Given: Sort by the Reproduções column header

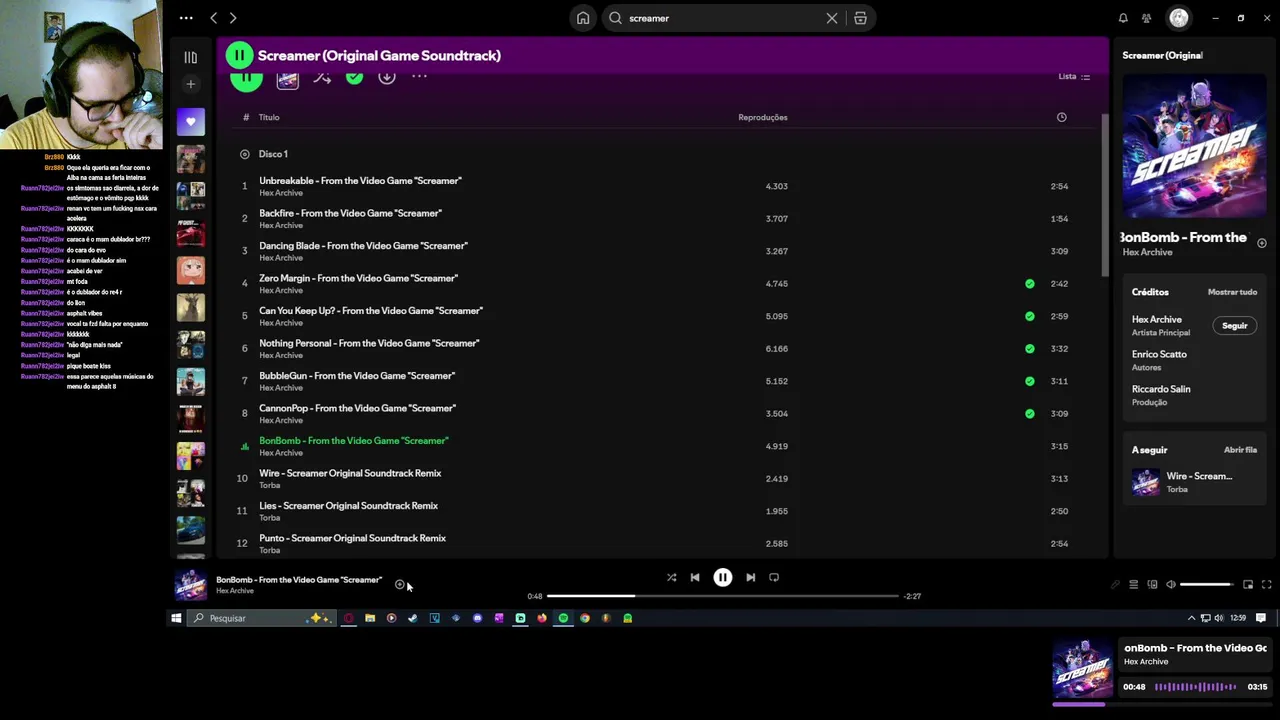Looking at the screenshot, I should tap(763, 117).
